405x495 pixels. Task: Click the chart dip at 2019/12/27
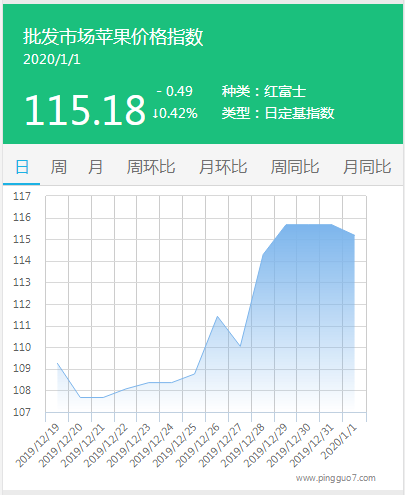[240, 346]
